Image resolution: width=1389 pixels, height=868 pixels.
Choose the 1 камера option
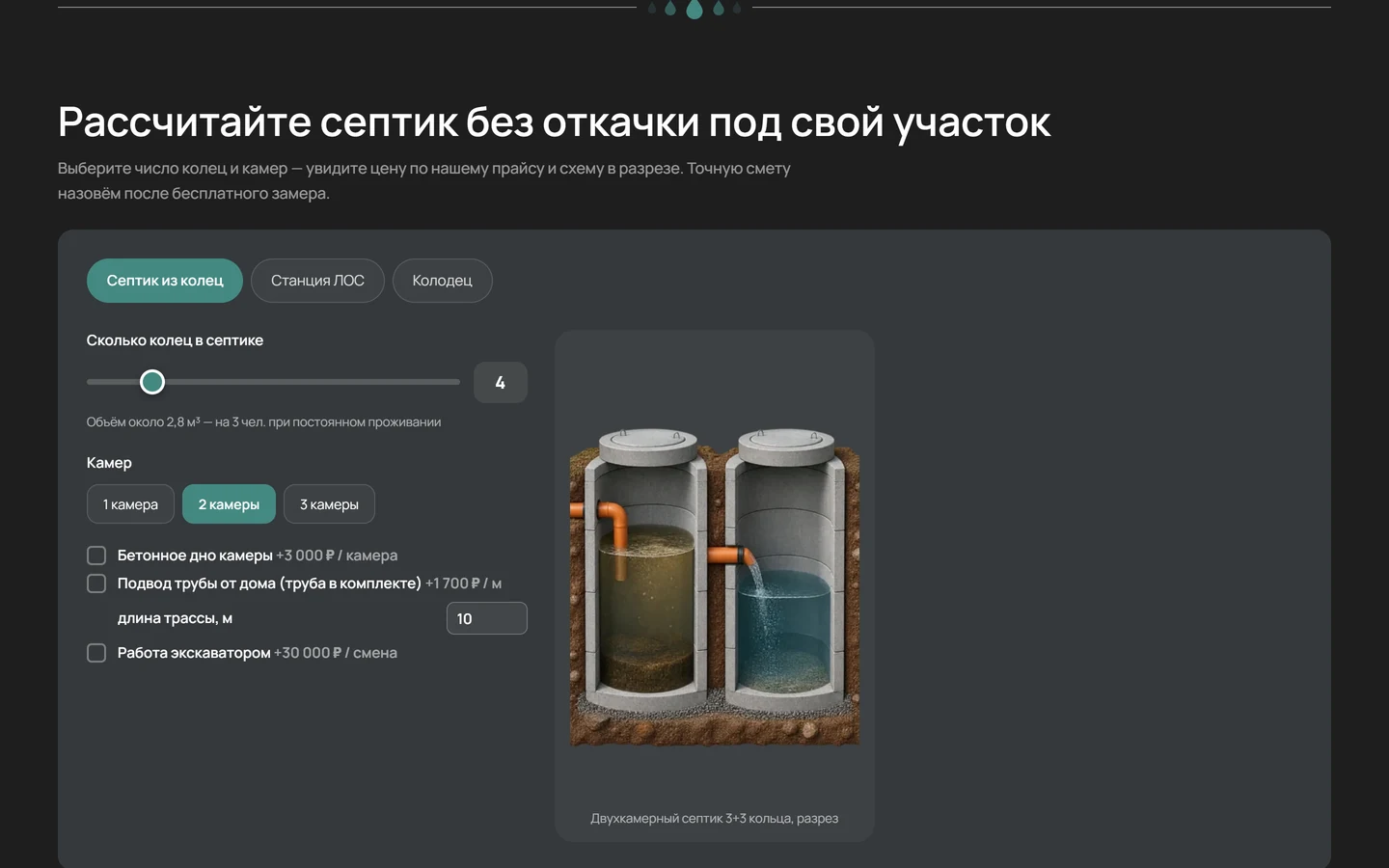click(x=130, y=504)
